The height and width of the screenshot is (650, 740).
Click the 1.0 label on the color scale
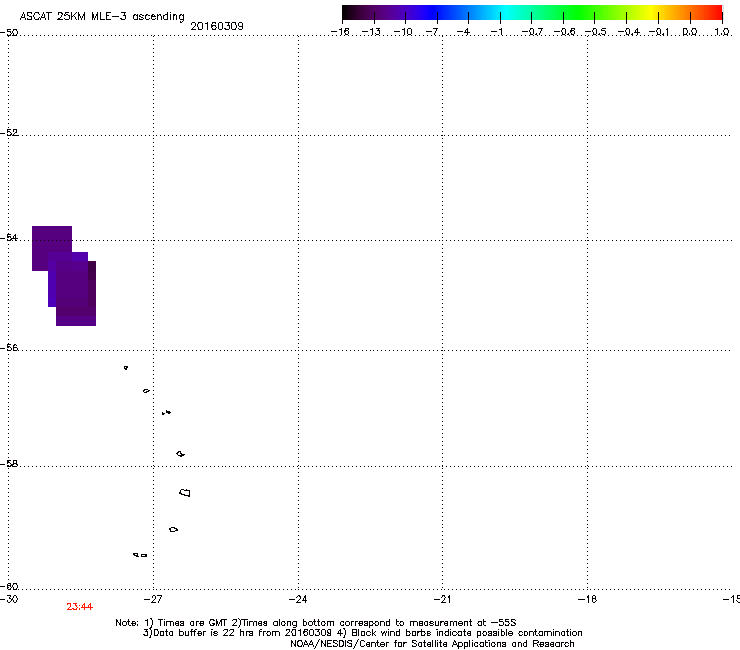(722, 32)
